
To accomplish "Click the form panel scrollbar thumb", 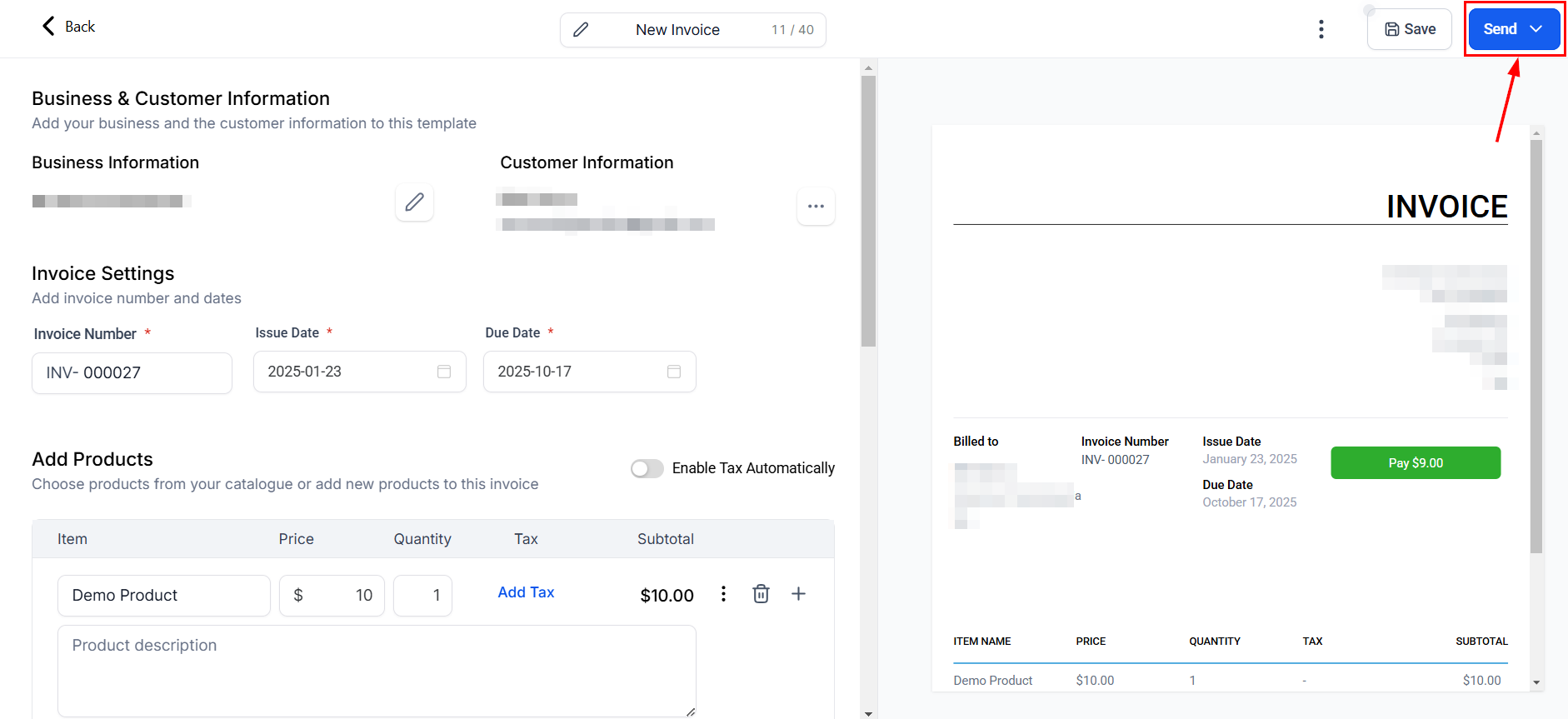I will coord(868,212).
